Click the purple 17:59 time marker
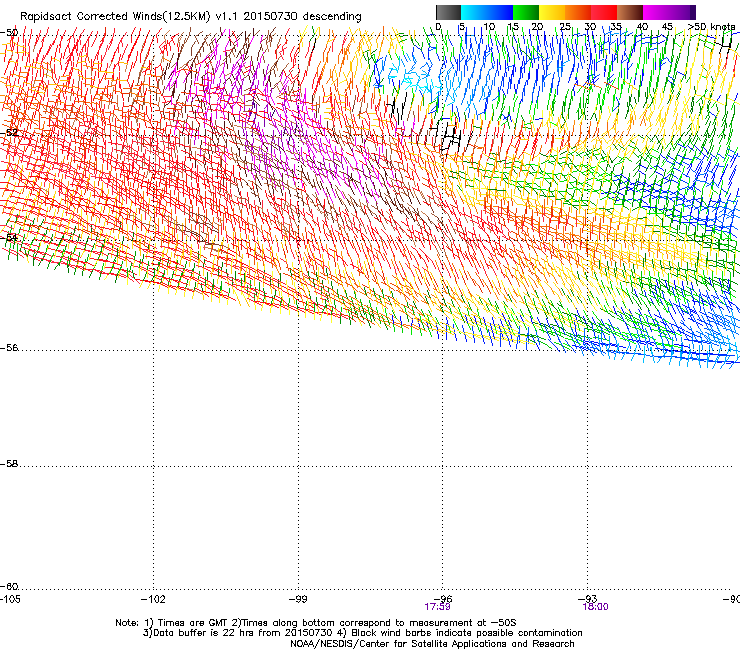The width and height of the screenshot is (740, 650). coord(437,607)
